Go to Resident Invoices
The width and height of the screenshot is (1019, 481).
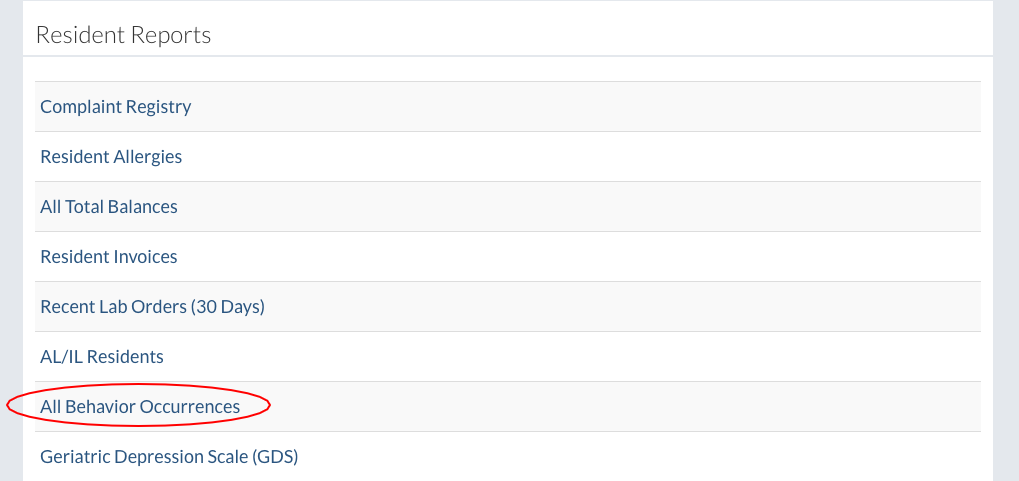pos(109,257)
